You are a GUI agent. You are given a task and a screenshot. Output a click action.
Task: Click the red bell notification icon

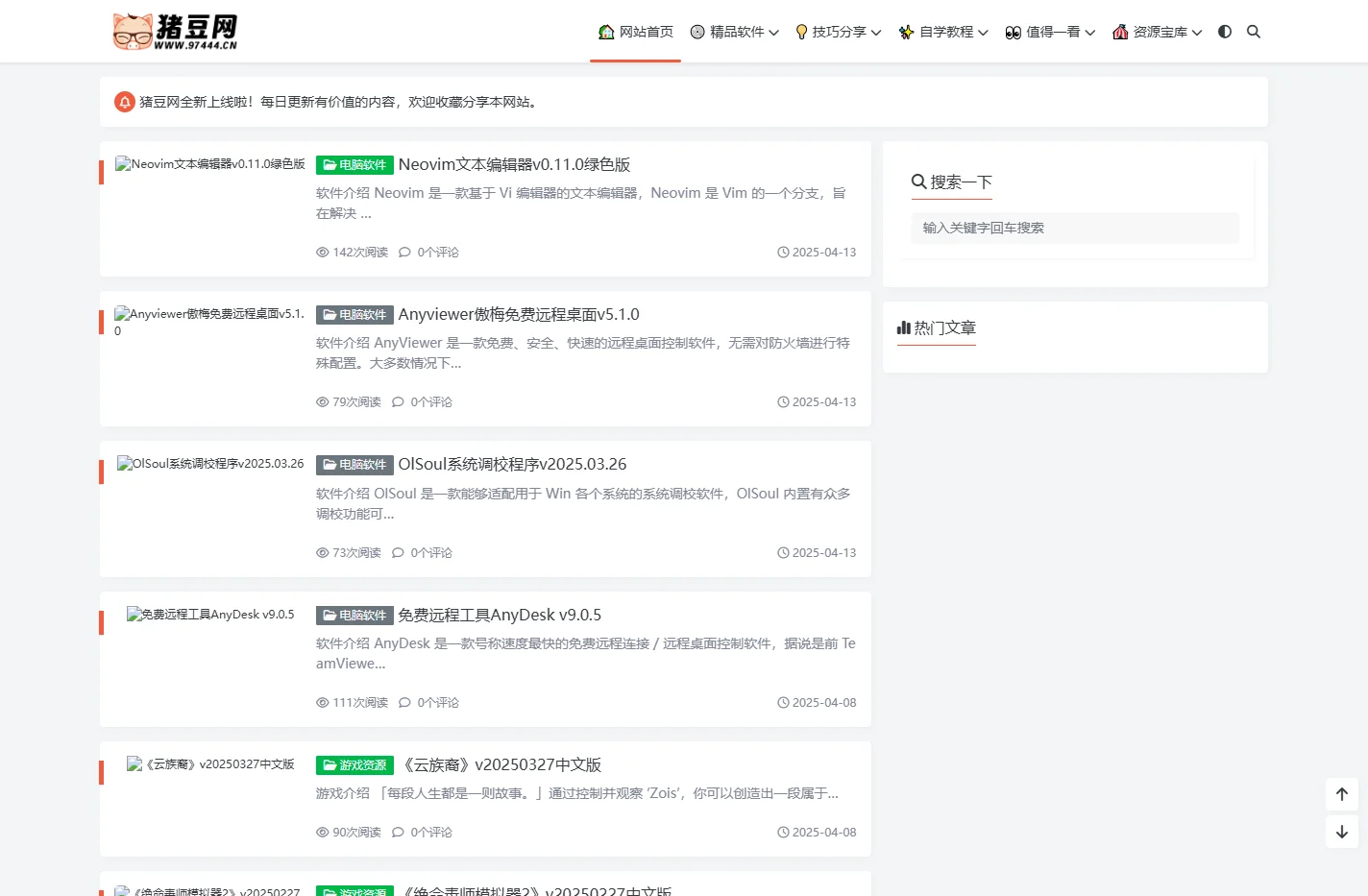[125, 102]
